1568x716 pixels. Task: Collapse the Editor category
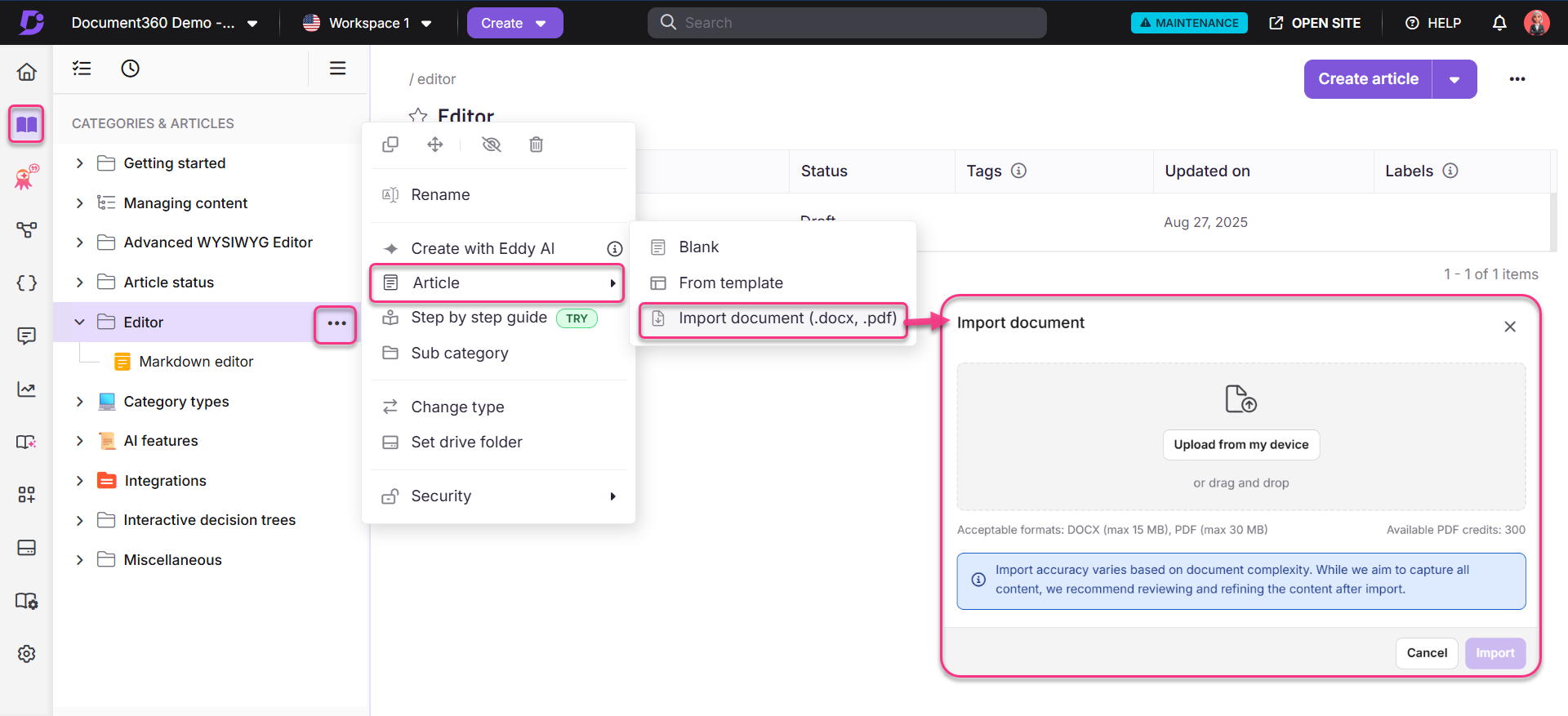(x=79, y=322)
